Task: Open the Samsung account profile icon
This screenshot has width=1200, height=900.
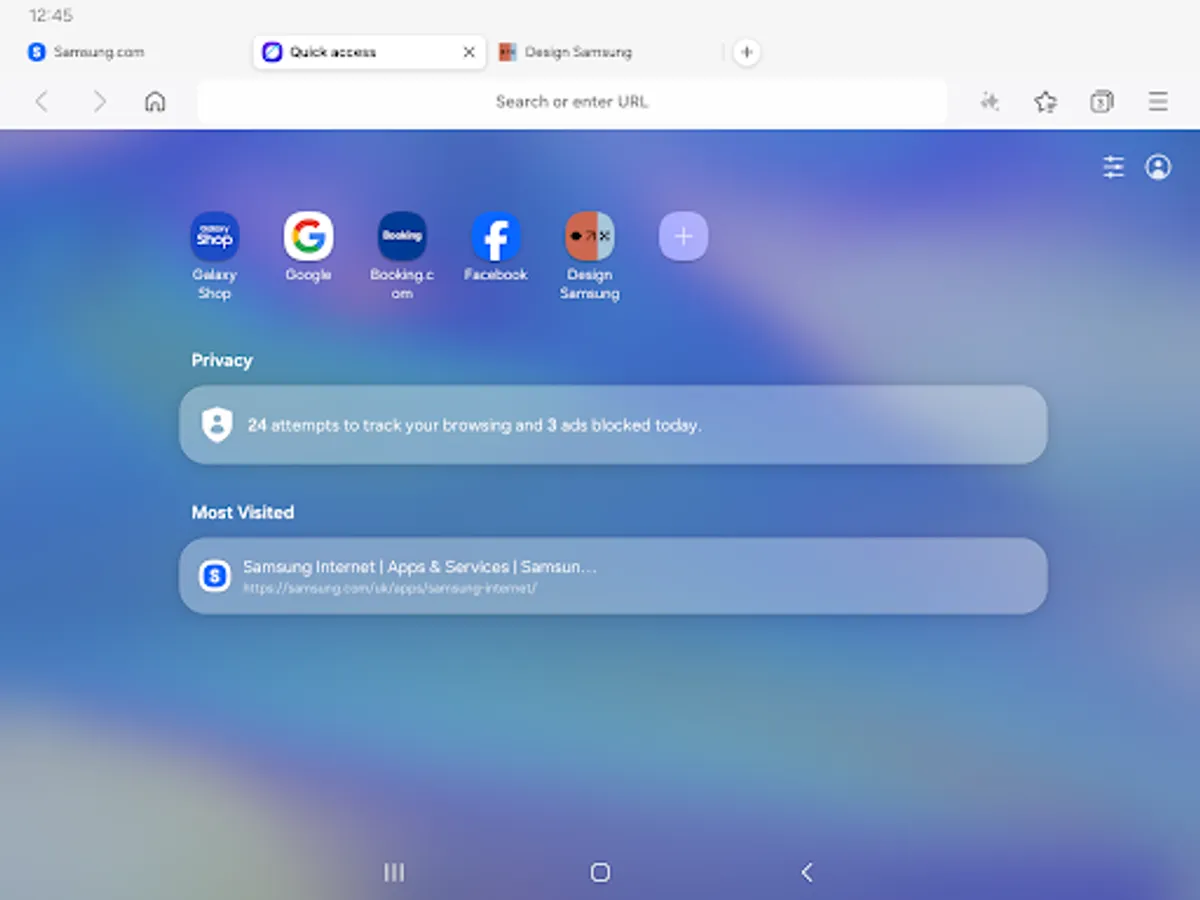Action: (1157, 166)
